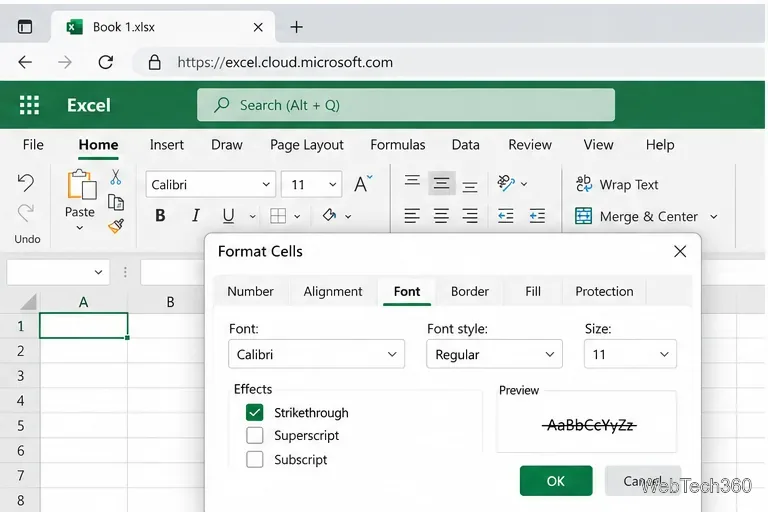This screenshot has height=512, width=768.
Task: Check the Superscript checkbox
Action: pyautogui.click(x=255, y=435)
